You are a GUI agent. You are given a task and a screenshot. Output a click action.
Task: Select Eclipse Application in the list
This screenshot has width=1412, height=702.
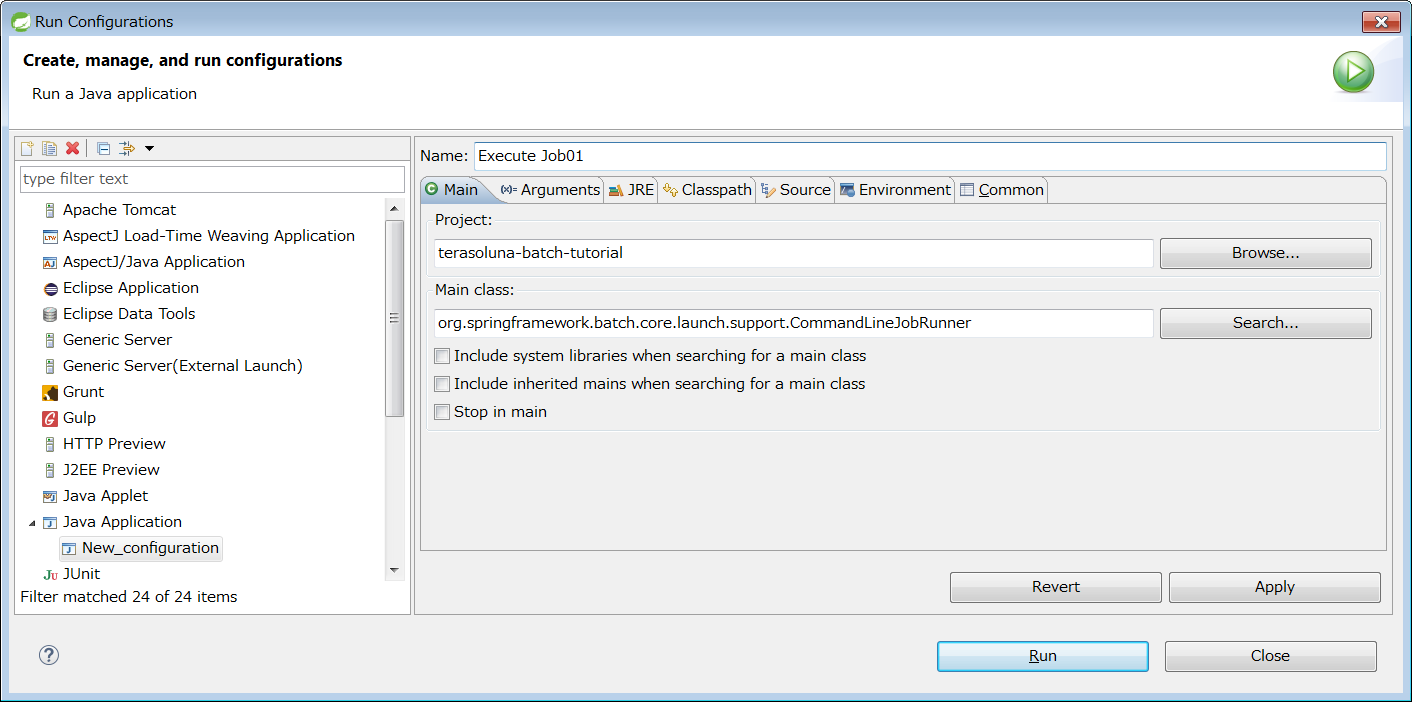pos(130,288)
